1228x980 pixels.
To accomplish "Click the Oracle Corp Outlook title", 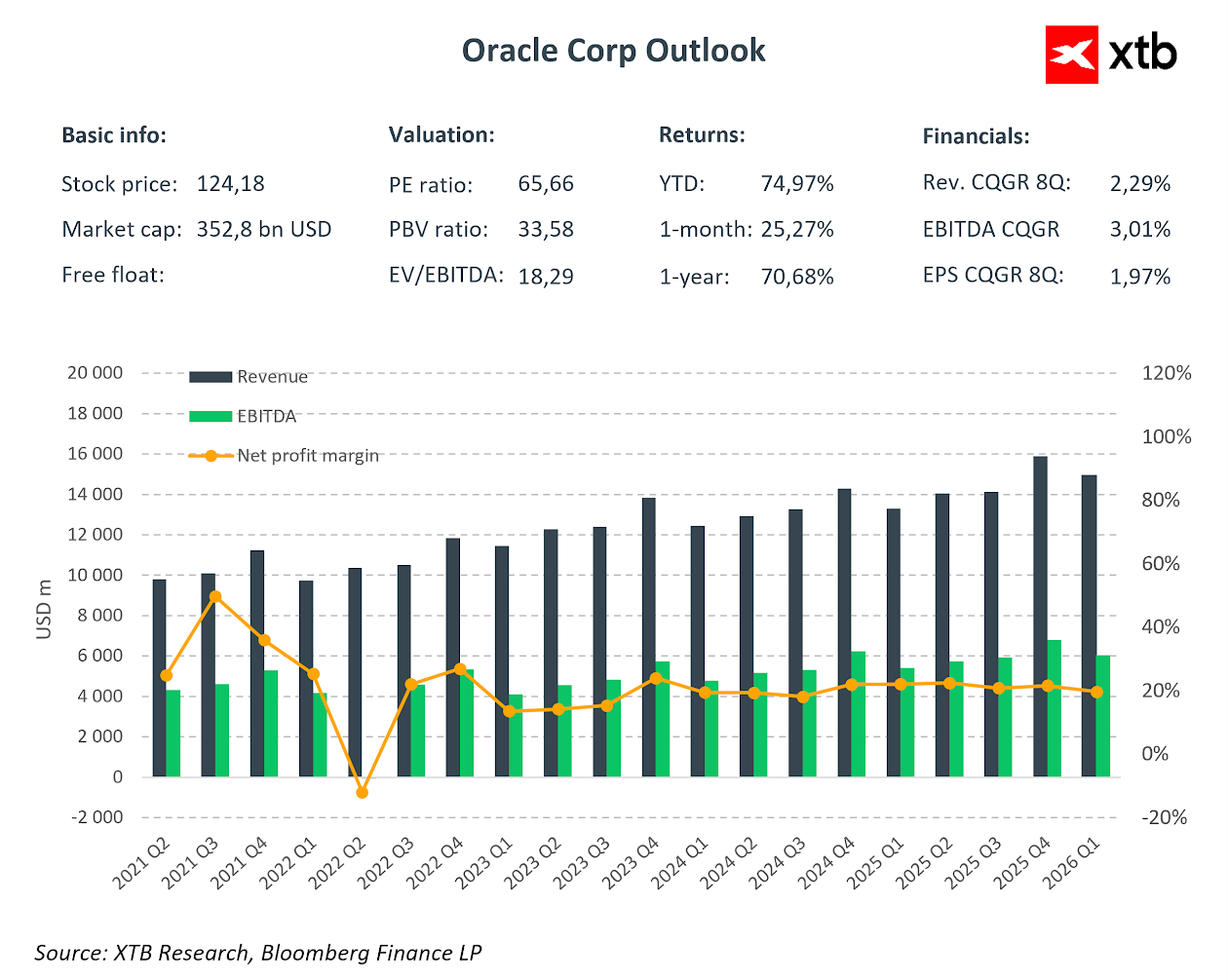I will [613, 51].
